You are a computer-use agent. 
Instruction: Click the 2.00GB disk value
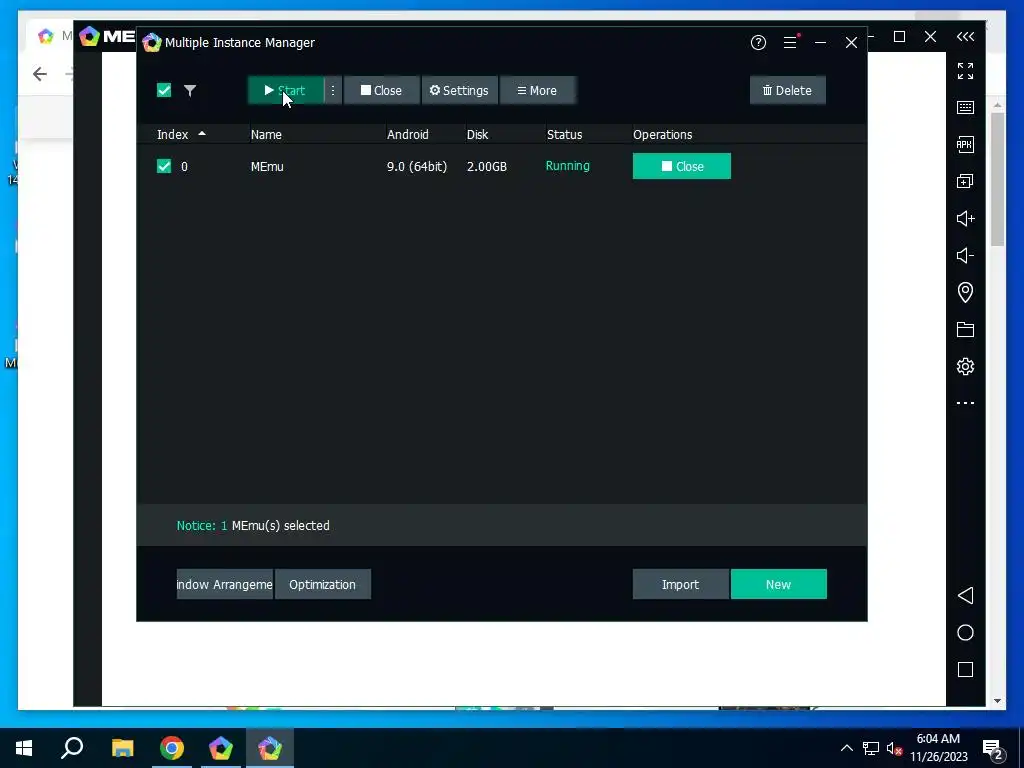tap(487, 167)
